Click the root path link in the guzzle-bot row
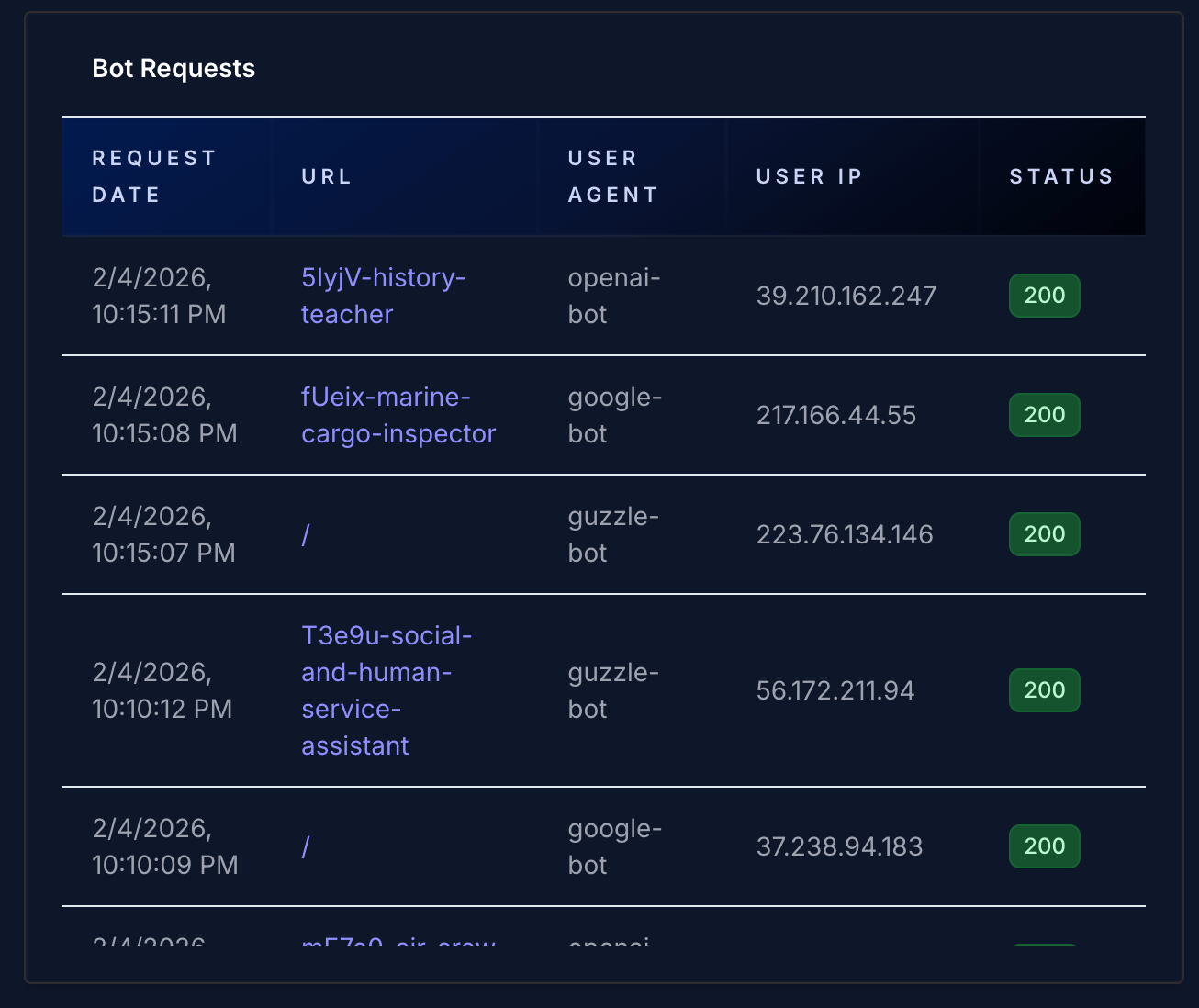 305,534
